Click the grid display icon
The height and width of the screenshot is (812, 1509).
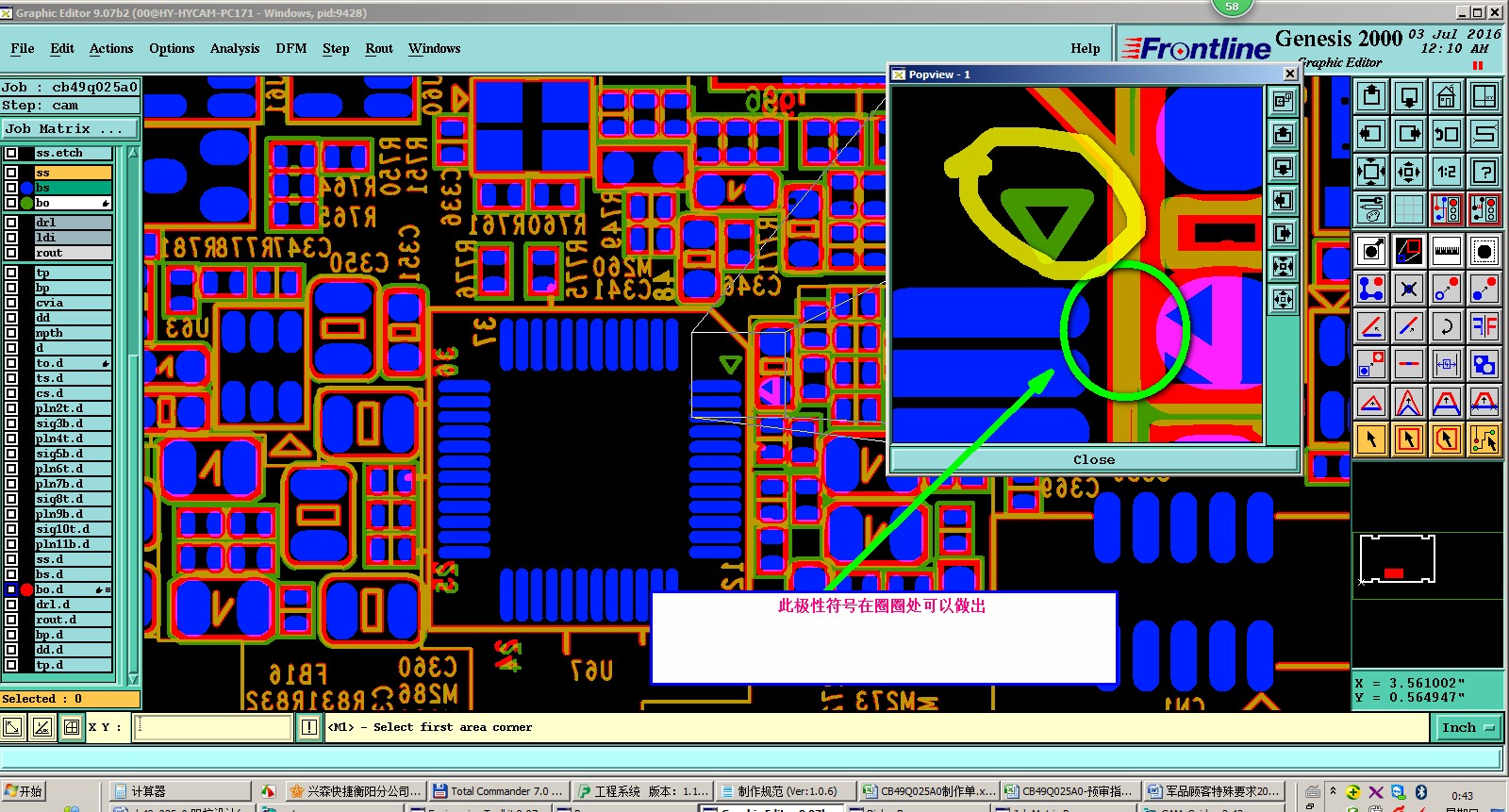tap(1408, 209)
